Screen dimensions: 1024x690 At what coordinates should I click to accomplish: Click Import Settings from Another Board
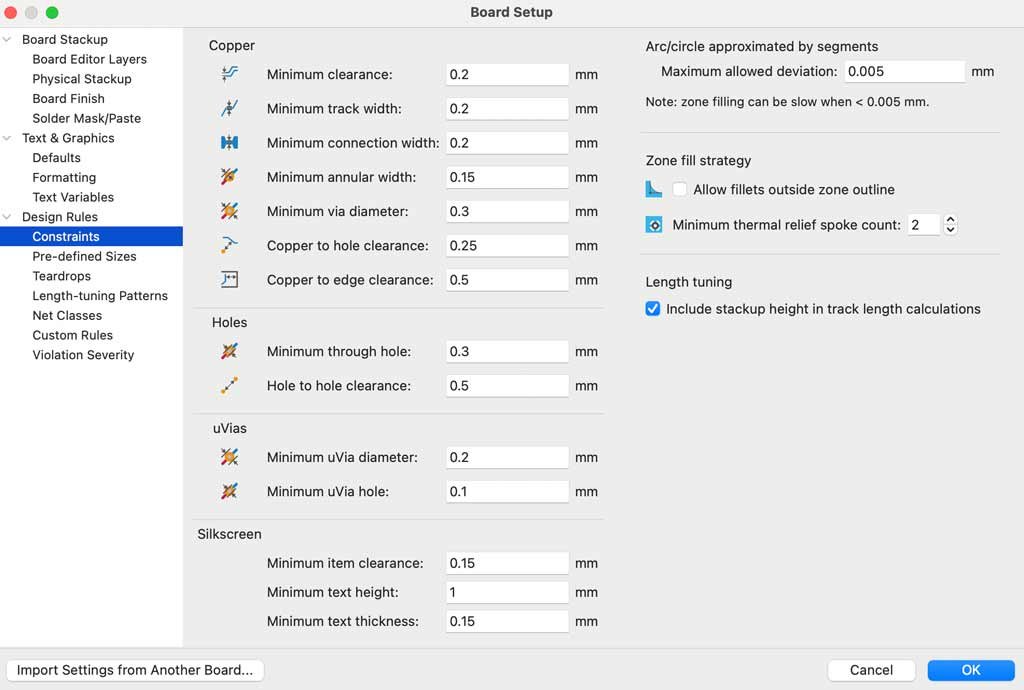(135, 670)
